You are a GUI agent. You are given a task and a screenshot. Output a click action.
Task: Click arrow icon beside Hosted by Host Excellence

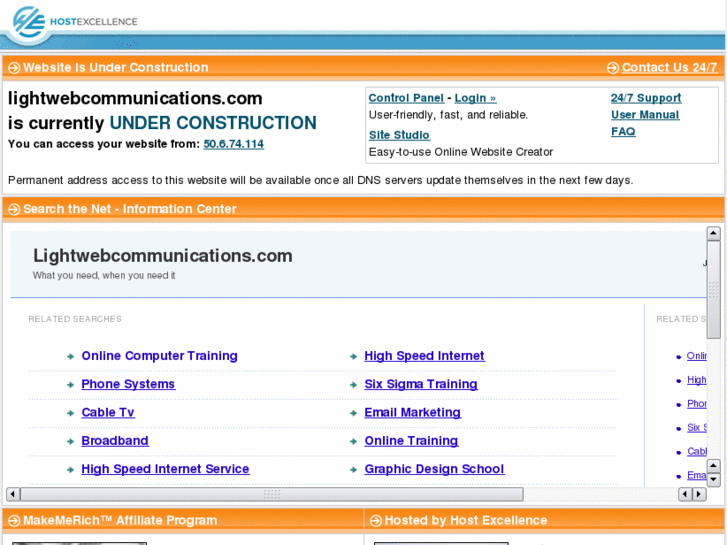point(376,520)
